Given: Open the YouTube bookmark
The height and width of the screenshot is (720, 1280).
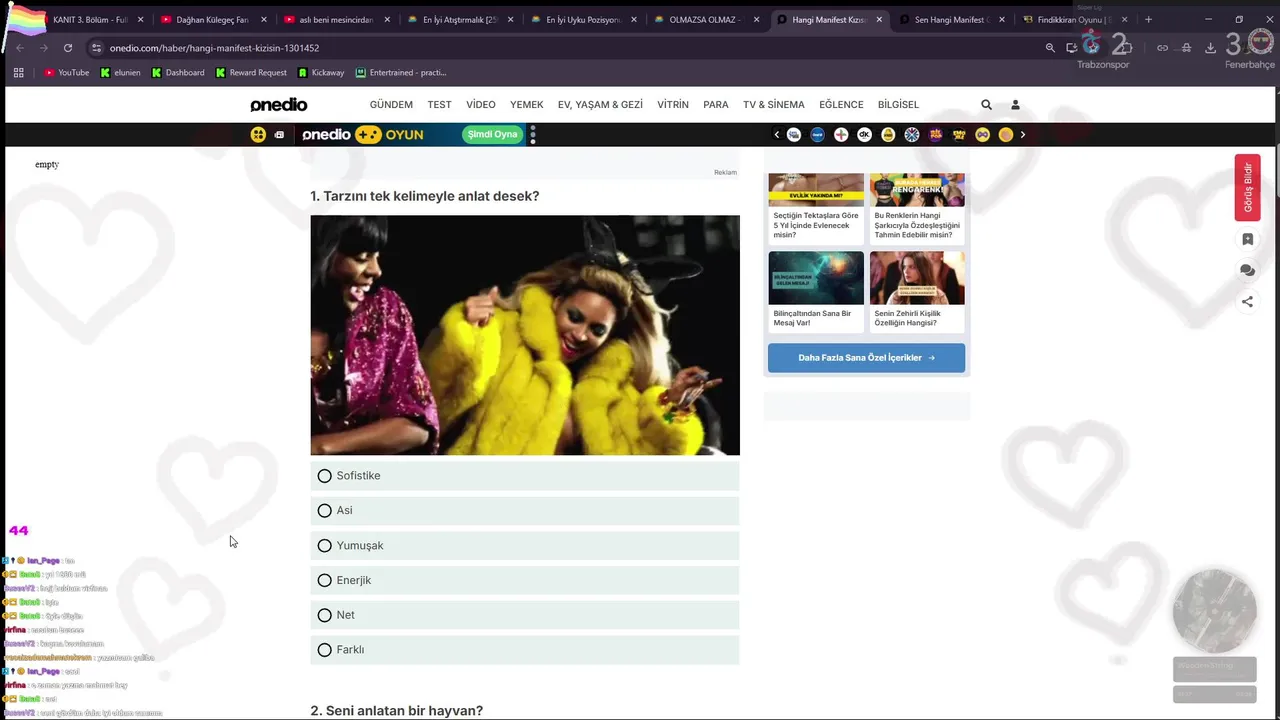Looking at the screenshot, I should (66, 73).
